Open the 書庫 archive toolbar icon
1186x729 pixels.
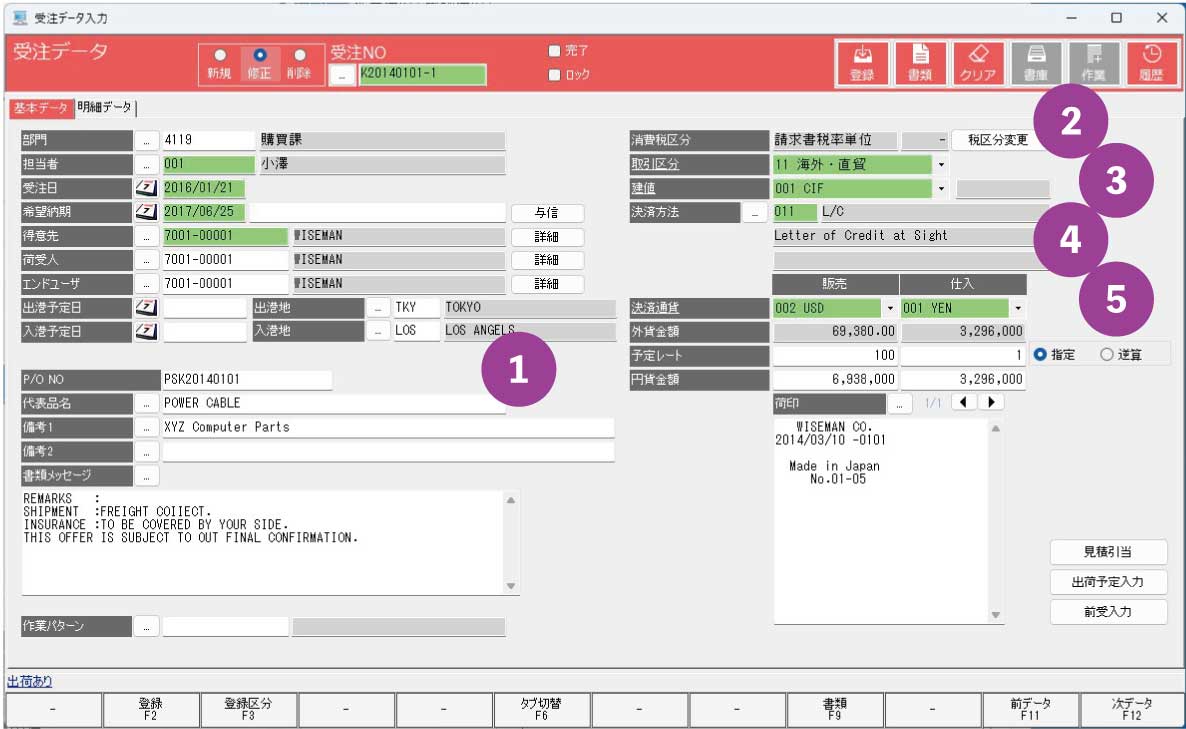click(x=1035, y=63)
